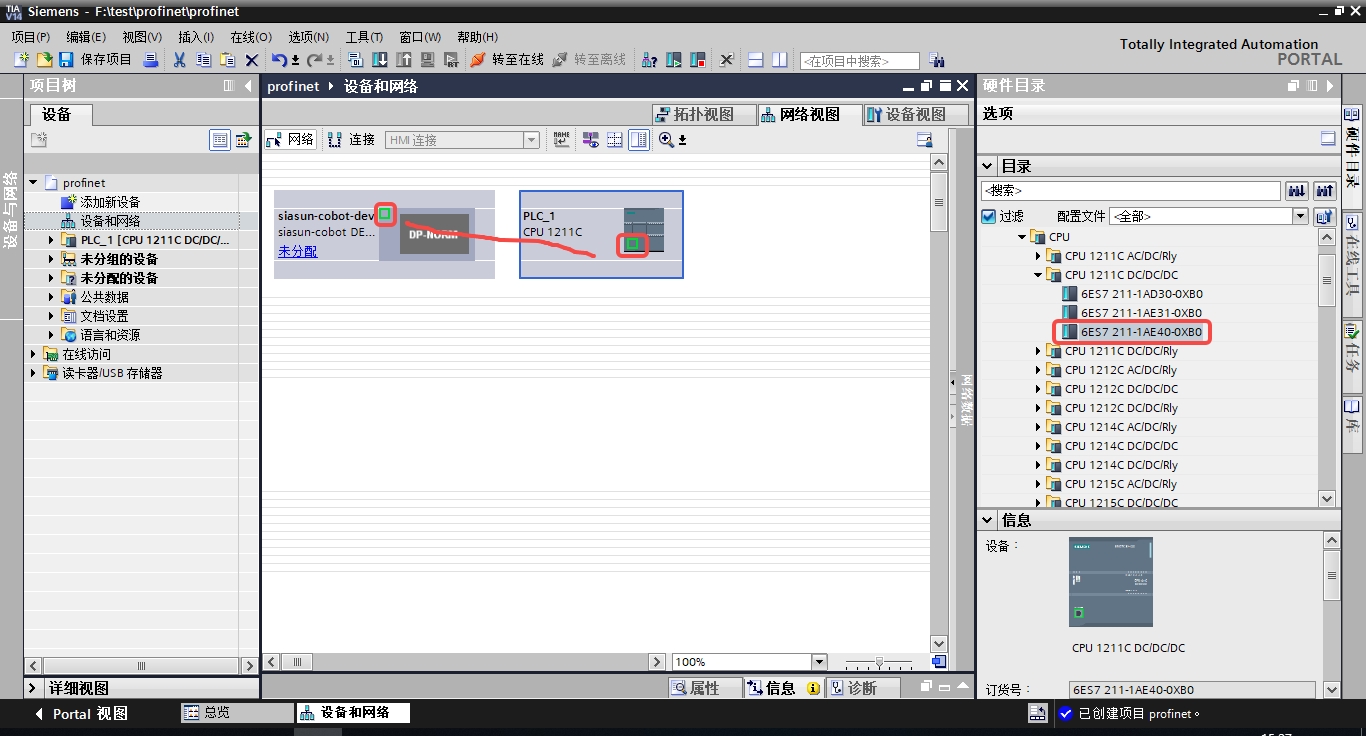1366x736 pixels.
Task: Expand 未分组的设备 tree node
Action: point(52,259)
